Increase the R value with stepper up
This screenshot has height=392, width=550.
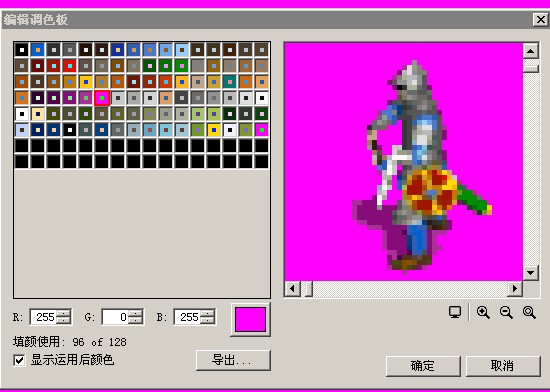pyautogui.click(x=63, y=313)
